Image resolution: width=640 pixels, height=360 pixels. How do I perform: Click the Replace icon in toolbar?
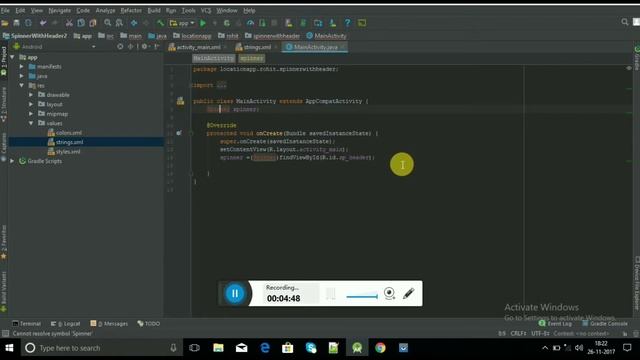[119, 23]
